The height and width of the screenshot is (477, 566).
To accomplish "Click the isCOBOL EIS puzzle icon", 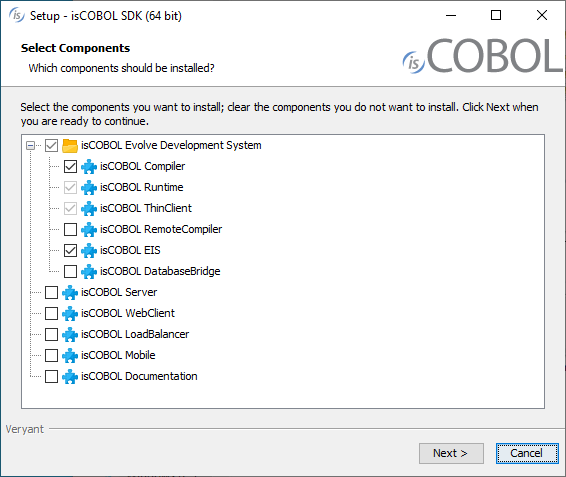I will [89, 251].
